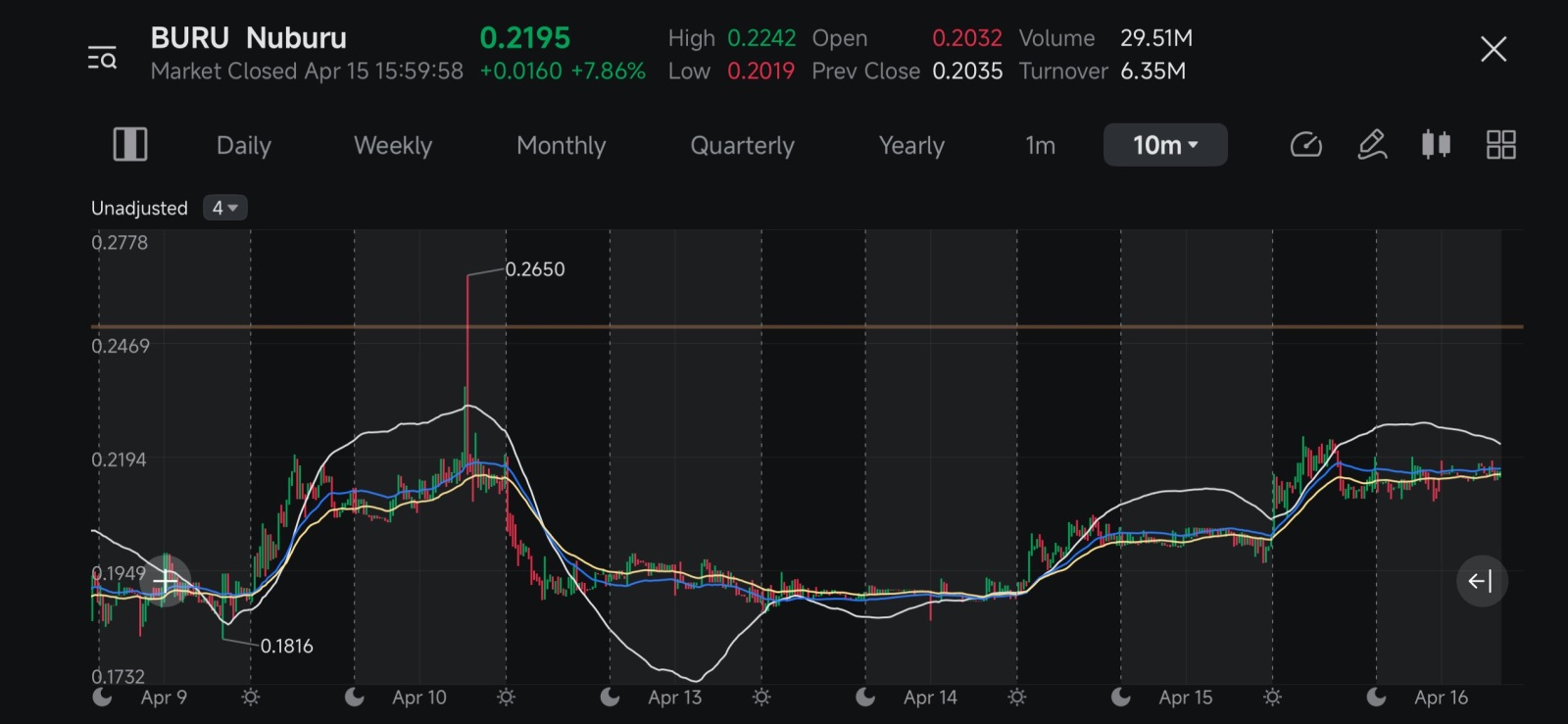Click the Apr 13 date label
Image resolution: width=1568 pixels, height=724 pixels.
click(674, 698)
